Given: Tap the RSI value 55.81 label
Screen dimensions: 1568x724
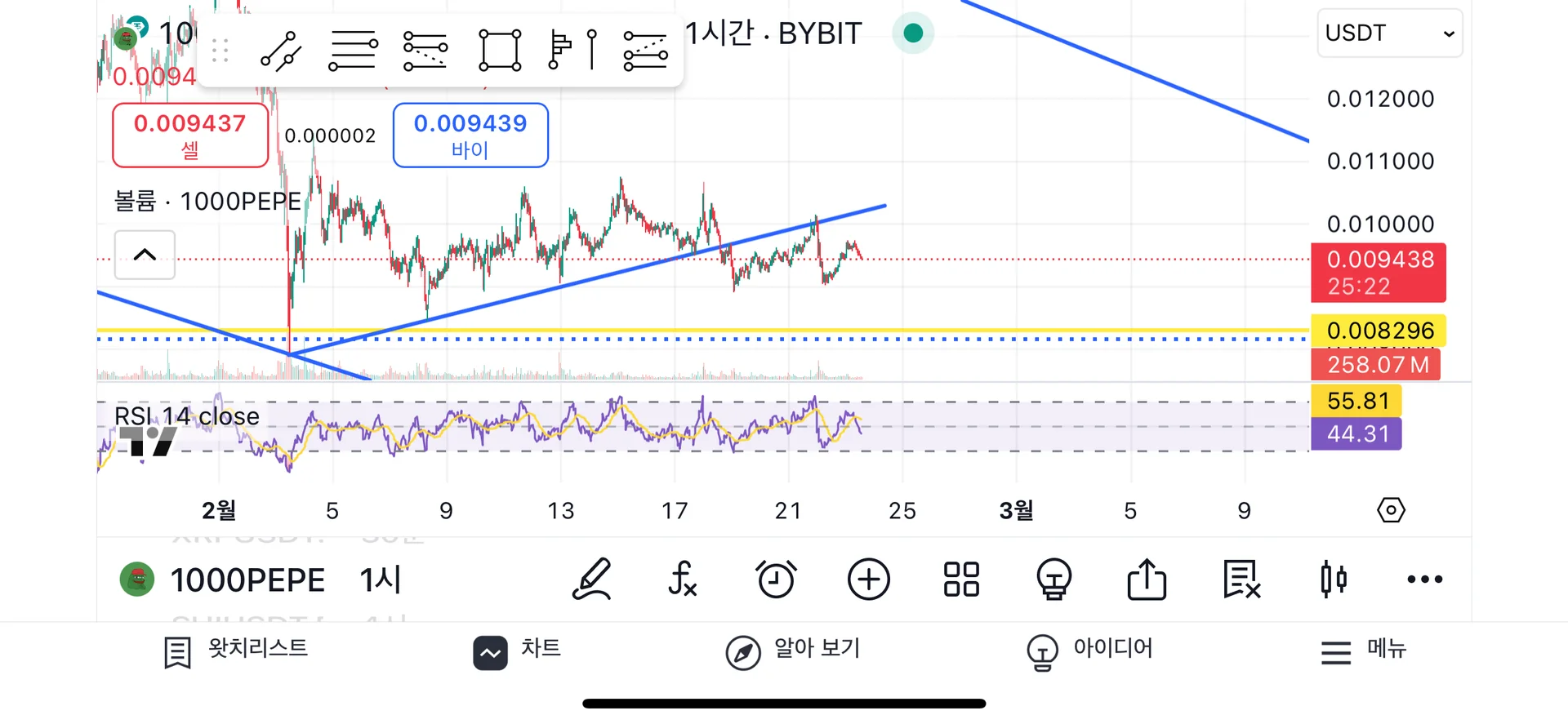Looking at the screenshot, I should 1356,401.
